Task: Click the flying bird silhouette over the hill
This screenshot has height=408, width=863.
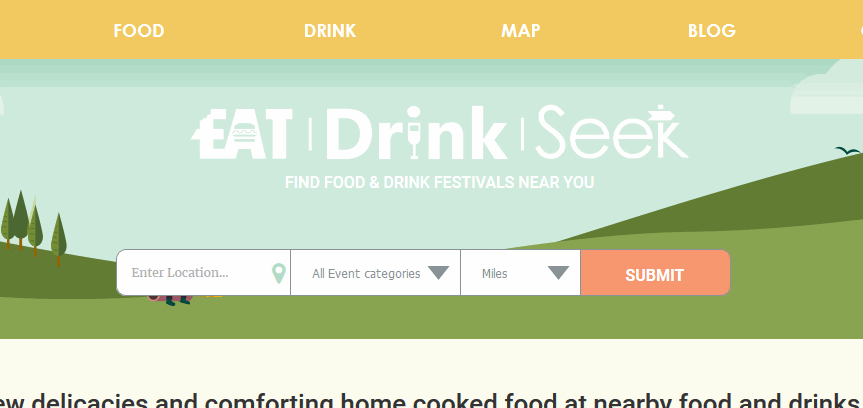Action: tap(847, 150)
